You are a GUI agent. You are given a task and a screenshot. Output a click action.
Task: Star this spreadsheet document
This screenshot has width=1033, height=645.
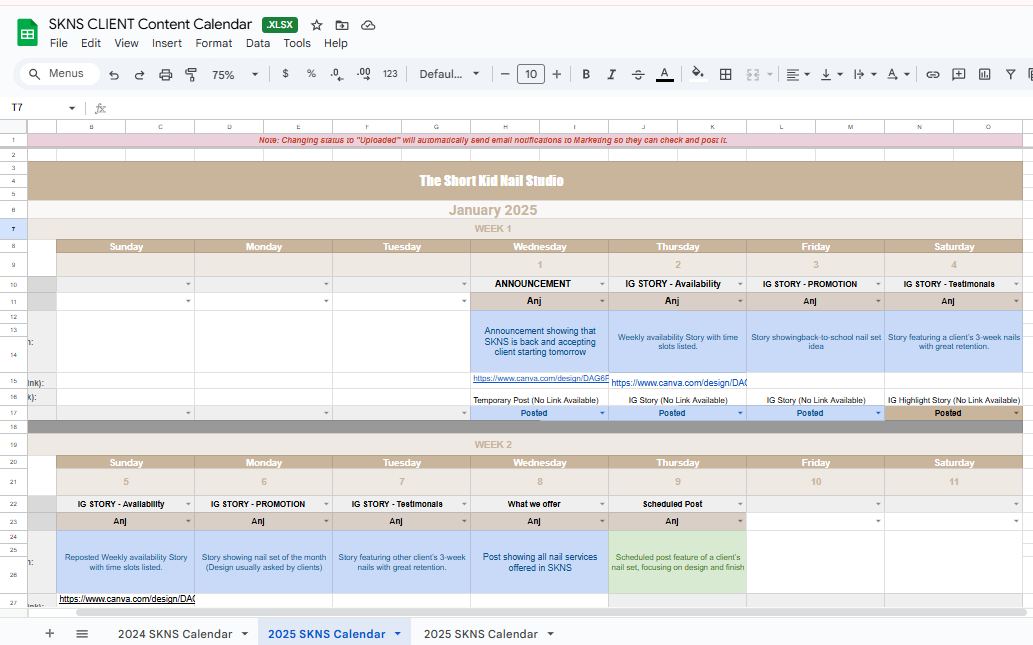click(x=317, y=25)
